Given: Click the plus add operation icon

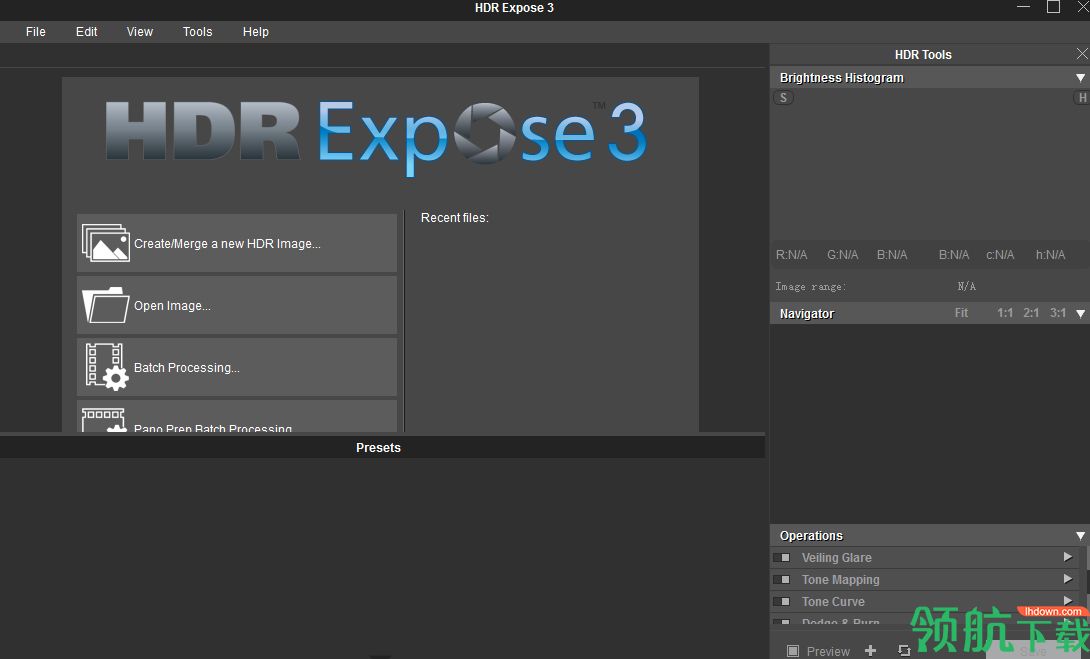Looking at the screenshot, I should 870,651.
